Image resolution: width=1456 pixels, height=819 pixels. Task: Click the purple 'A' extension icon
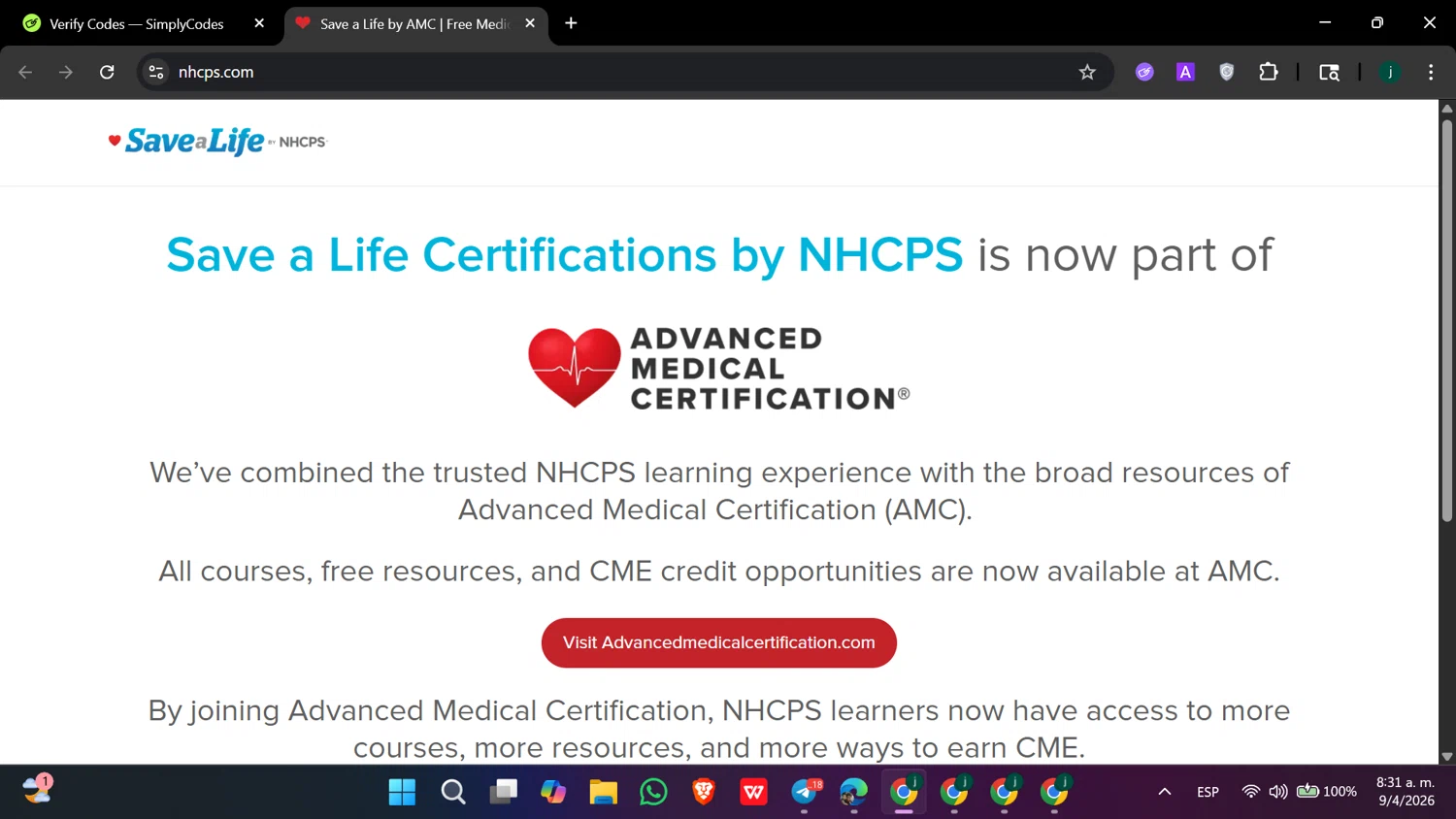click(1185, 72)
